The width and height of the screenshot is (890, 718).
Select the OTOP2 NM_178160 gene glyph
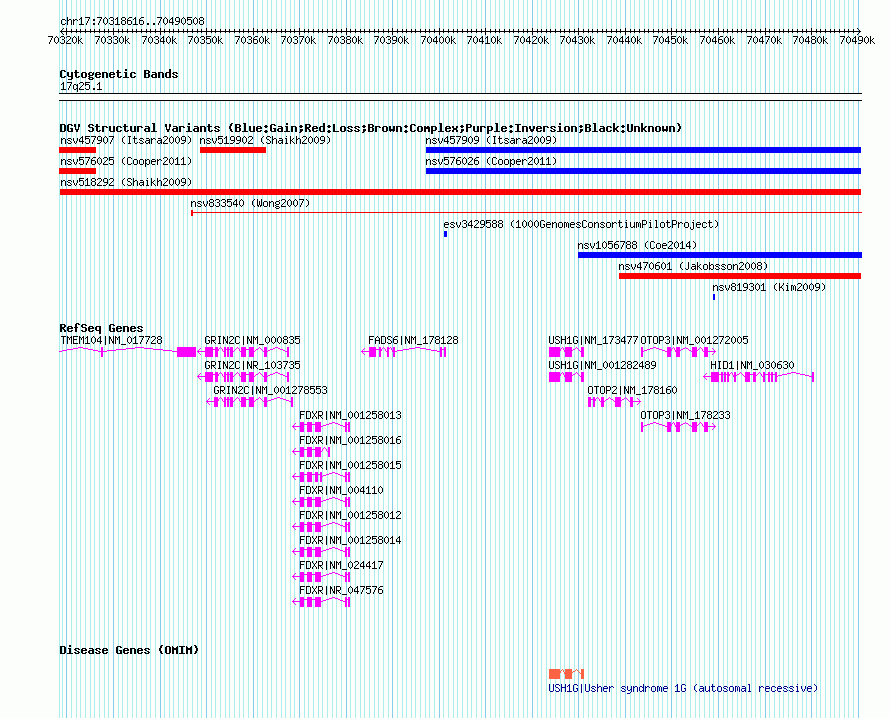[x=615, y=402]
